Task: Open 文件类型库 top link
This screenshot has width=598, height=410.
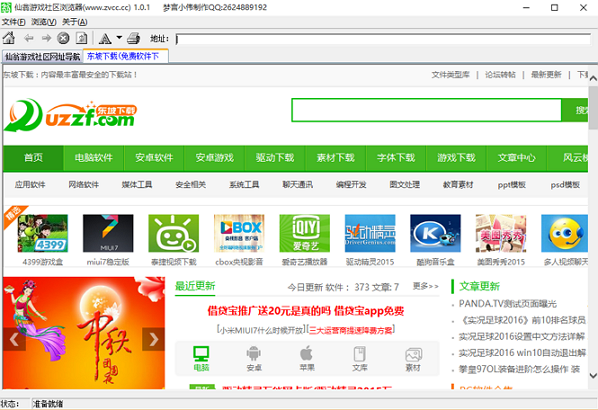Action: 450,75
